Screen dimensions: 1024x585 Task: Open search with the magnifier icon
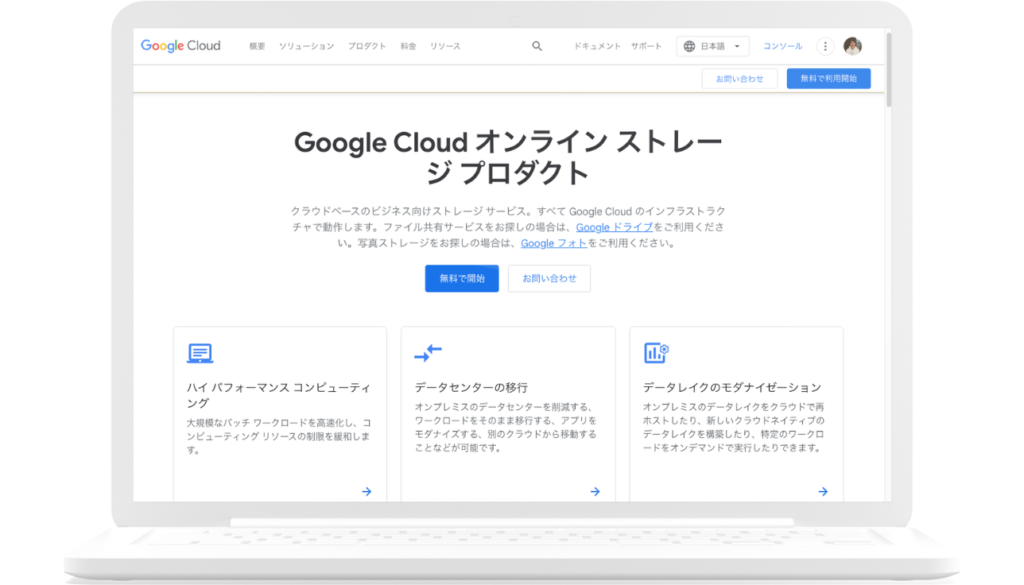pos(537,46)
